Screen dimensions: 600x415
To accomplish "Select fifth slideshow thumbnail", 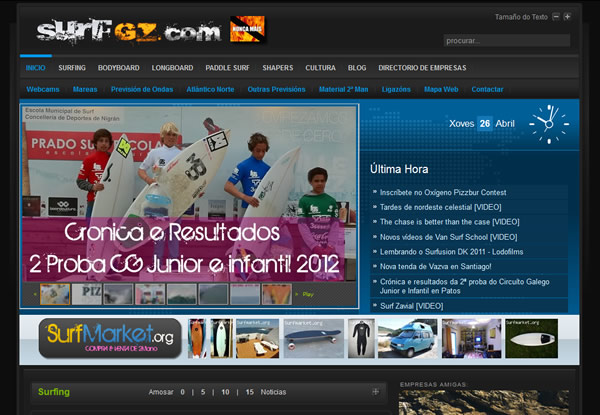I will [x=182, y=294].
